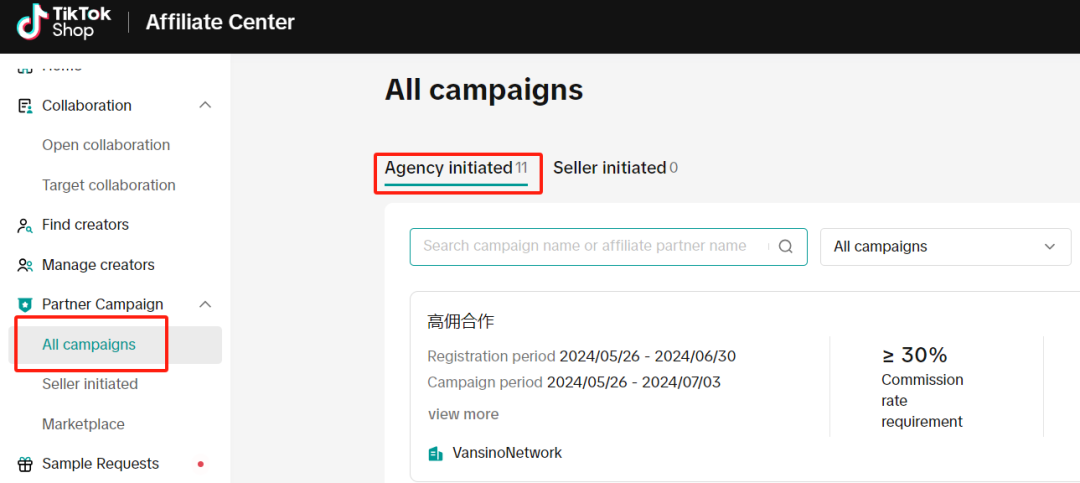Click the TikTok Shop logo
Viewport: 1080px width, 483px height.
(x=64, y=22)
